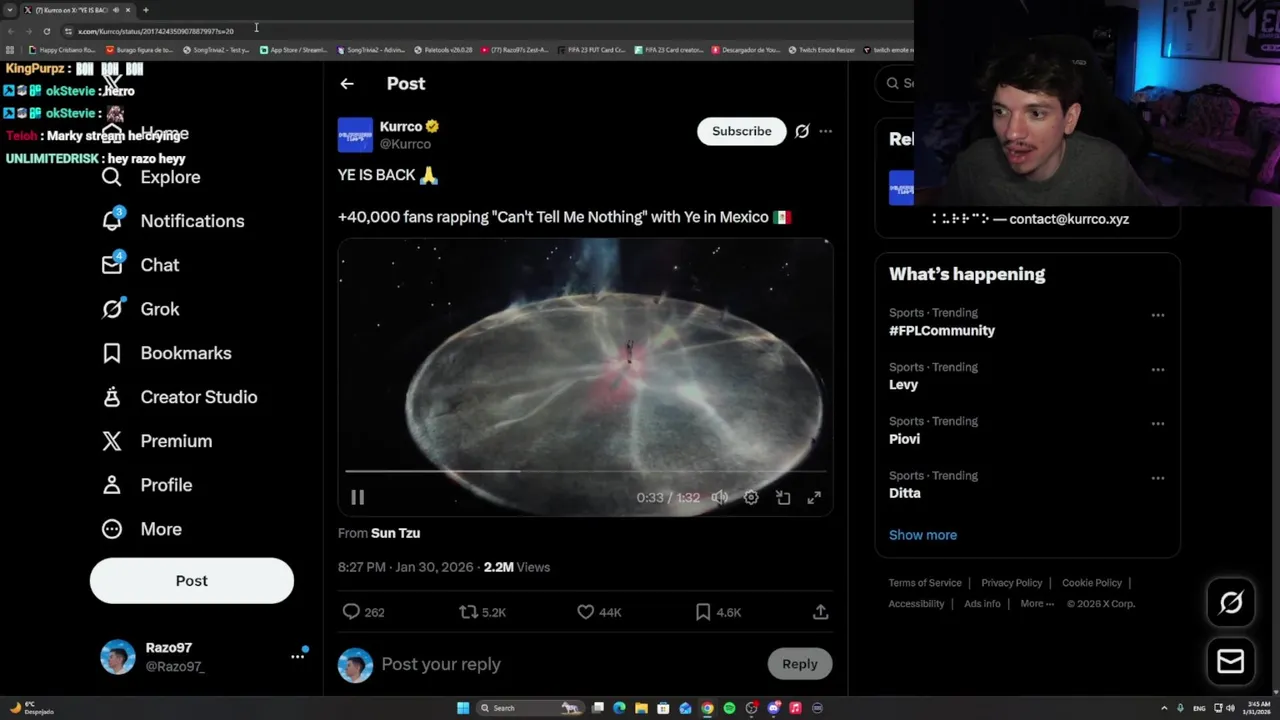Viewport: 1280px width, 720px height.
Task: Open the Razo97 account switcher menu
Action: [297, 657]
